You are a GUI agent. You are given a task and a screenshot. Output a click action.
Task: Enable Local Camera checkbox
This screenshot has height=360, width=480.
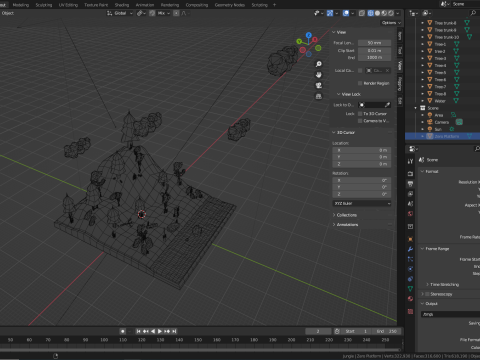(x=360, y=71)
